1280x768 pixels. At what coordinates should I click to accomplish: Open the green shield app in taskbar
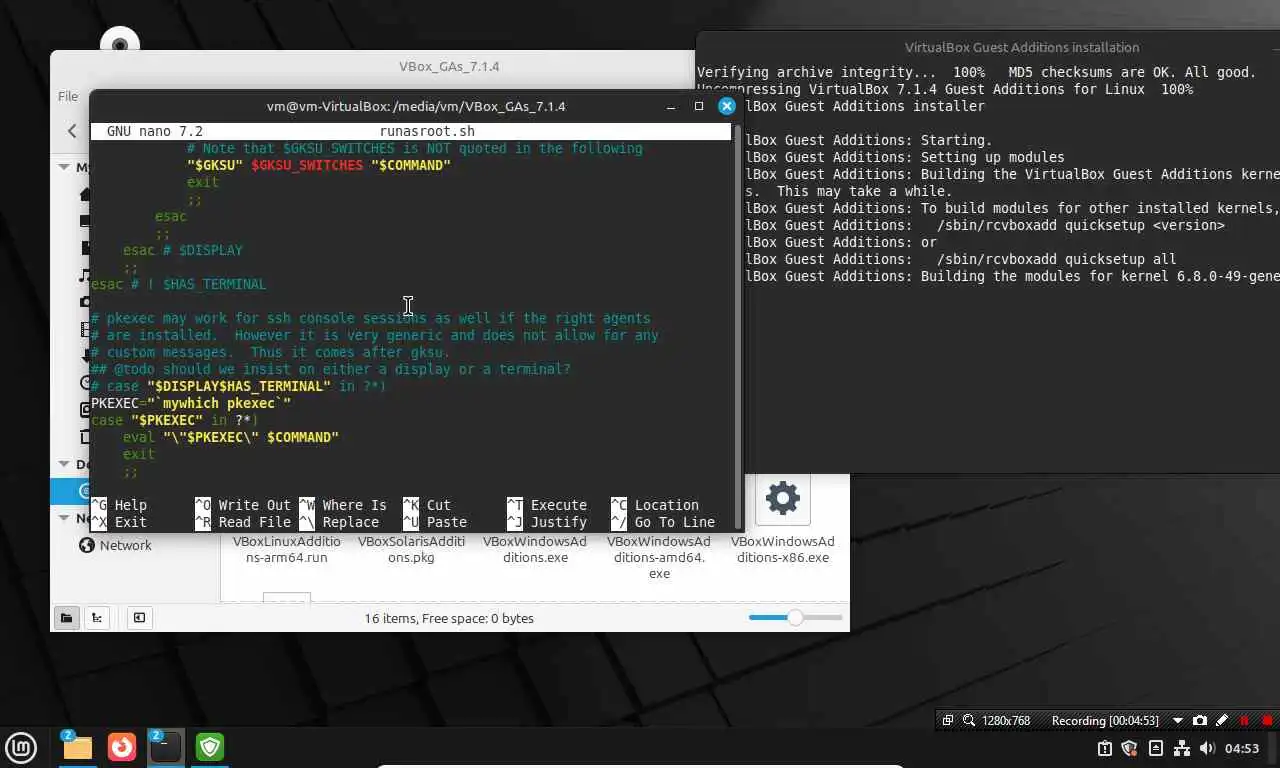click(x=210, y=747)
